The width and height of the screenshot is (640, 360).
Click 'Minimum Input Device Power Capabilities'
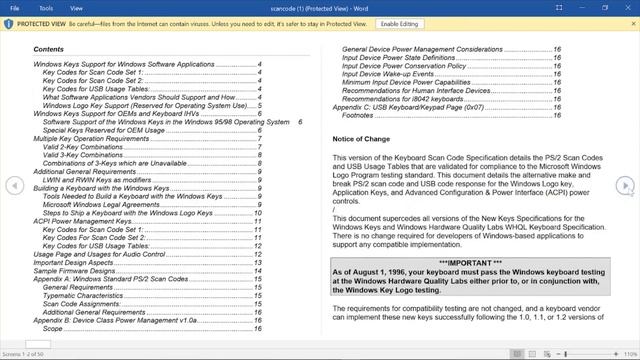[x=451, y=82]
